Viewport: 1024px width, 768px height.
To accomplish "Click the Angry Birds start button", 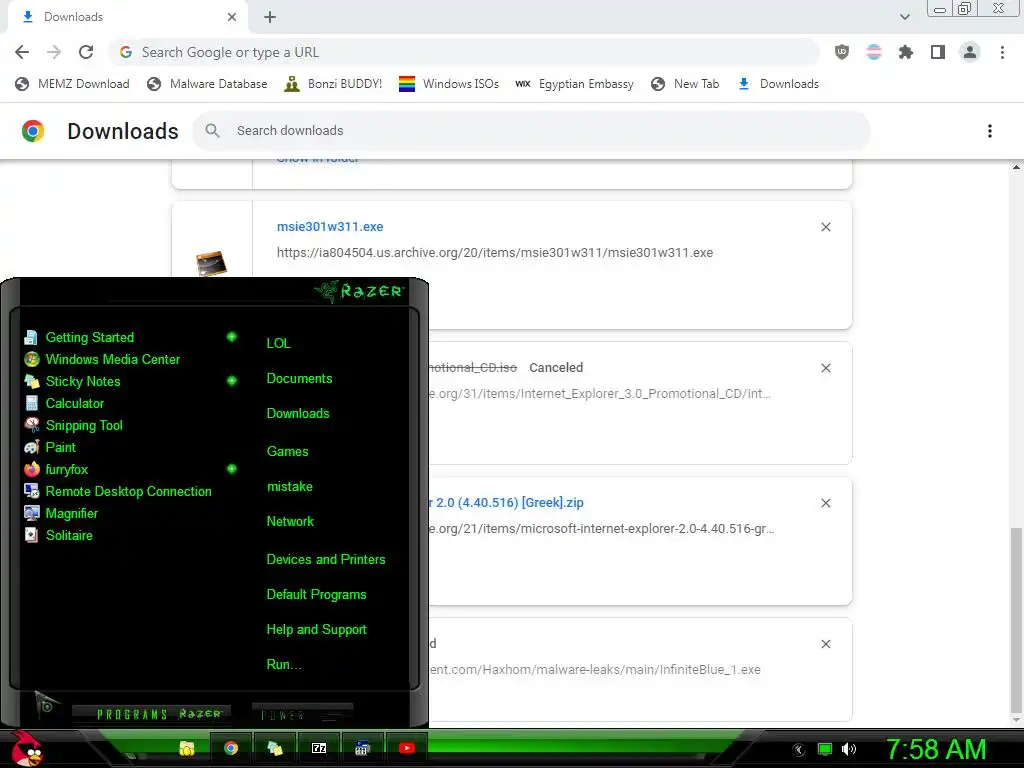I will tap(27, 748).
